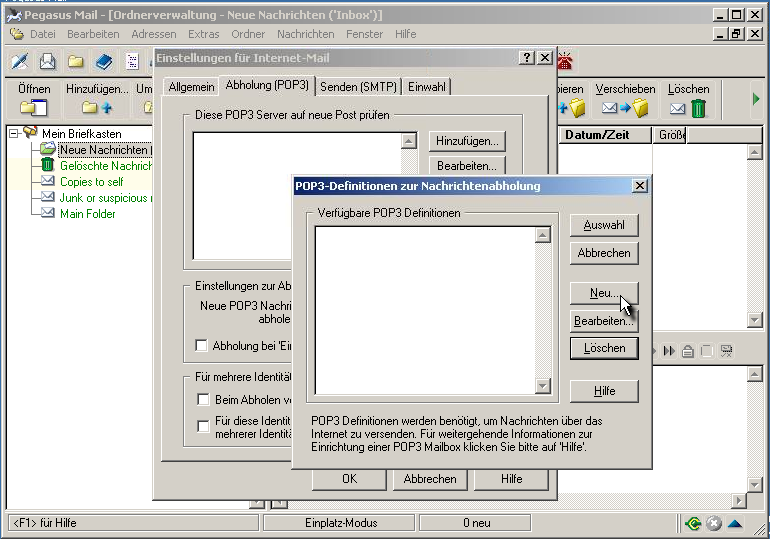Click Abbrechen at bottom of Internet-Mail settings
Viewport: 770px width, 539px height.
tap(430, 479)
